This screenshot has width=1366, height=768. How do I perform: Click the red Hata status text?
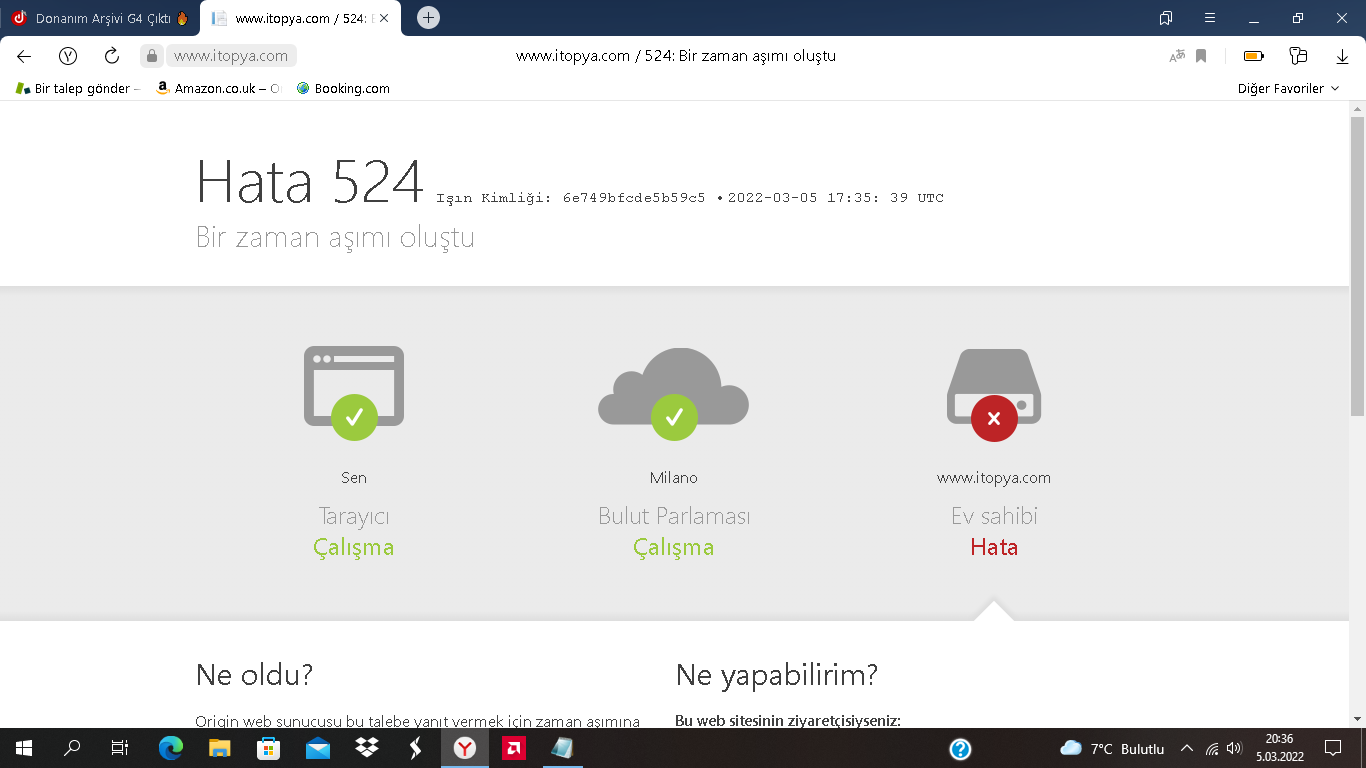tap(994, 547)
